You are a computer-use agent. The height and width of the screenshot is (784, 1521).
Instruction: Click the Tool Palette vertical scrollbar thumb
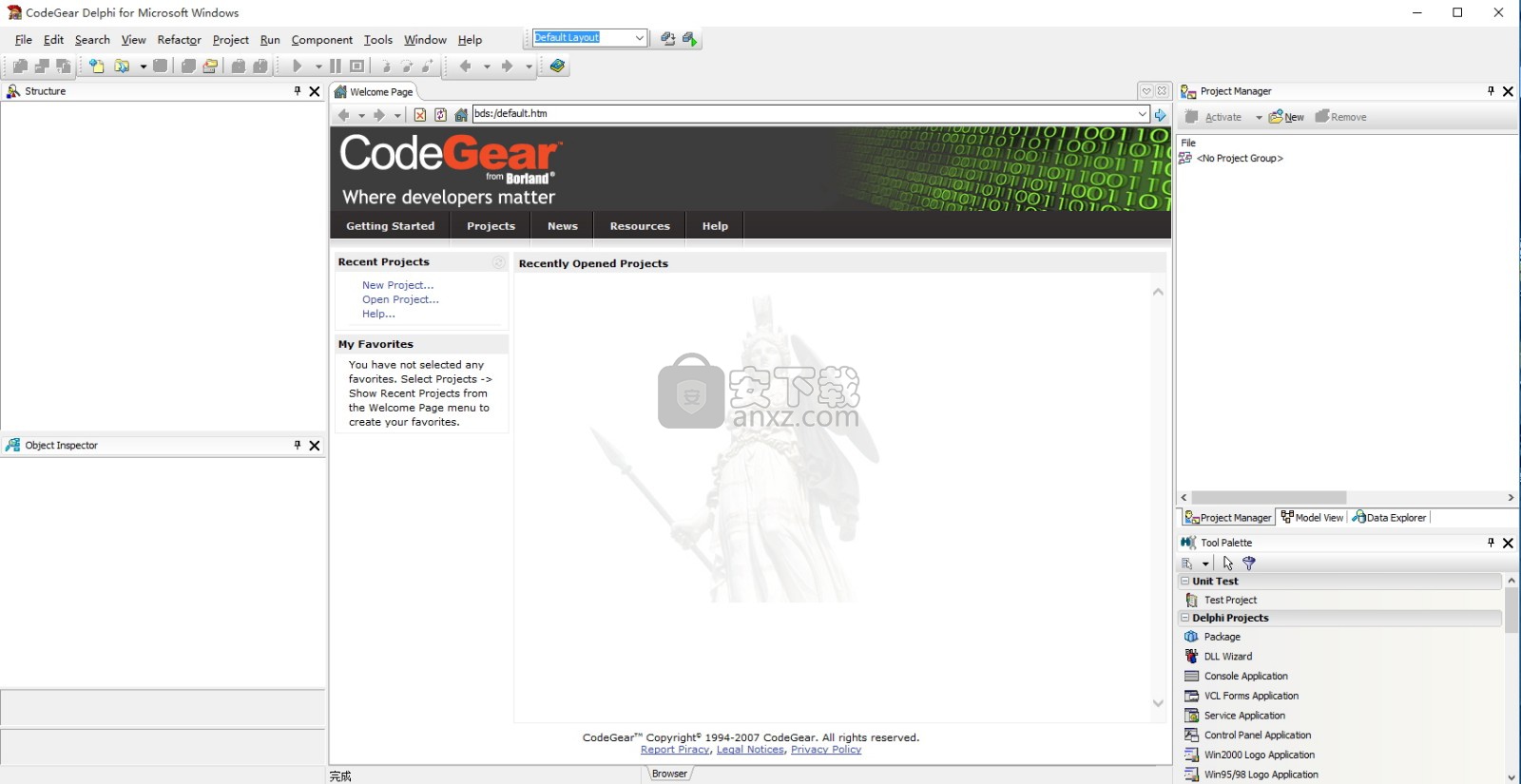(x=1511, y=609)
